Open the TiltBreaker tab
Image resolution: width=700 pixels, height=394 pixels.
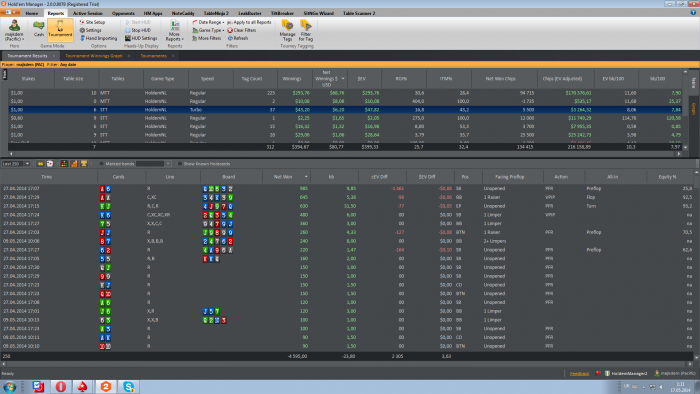[x=282, y=13]
